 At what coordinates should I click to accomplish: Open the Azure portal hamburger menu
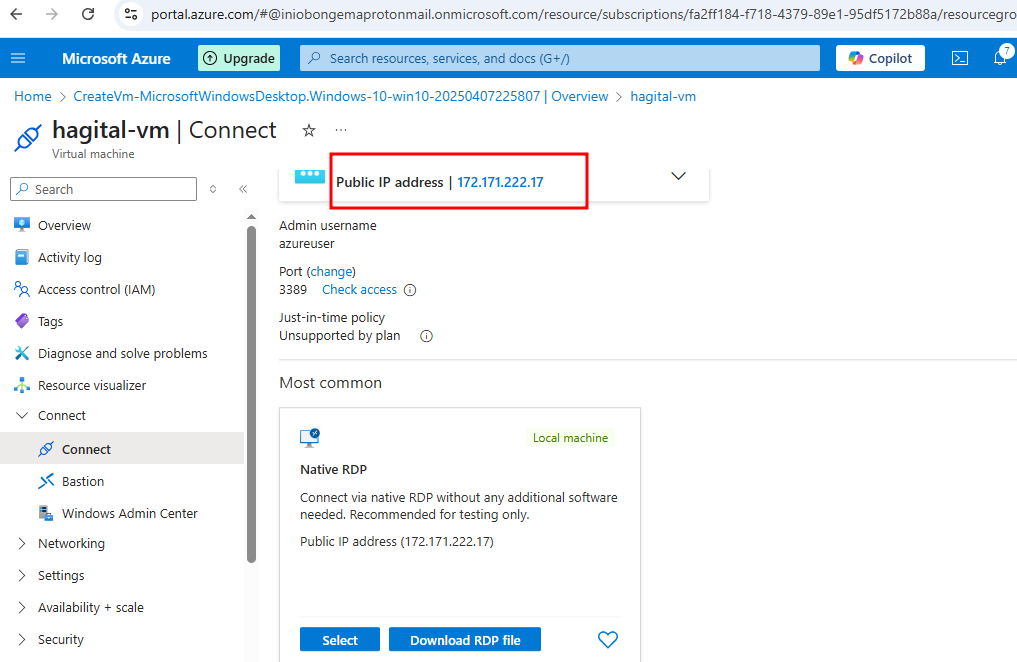[18, 58]
